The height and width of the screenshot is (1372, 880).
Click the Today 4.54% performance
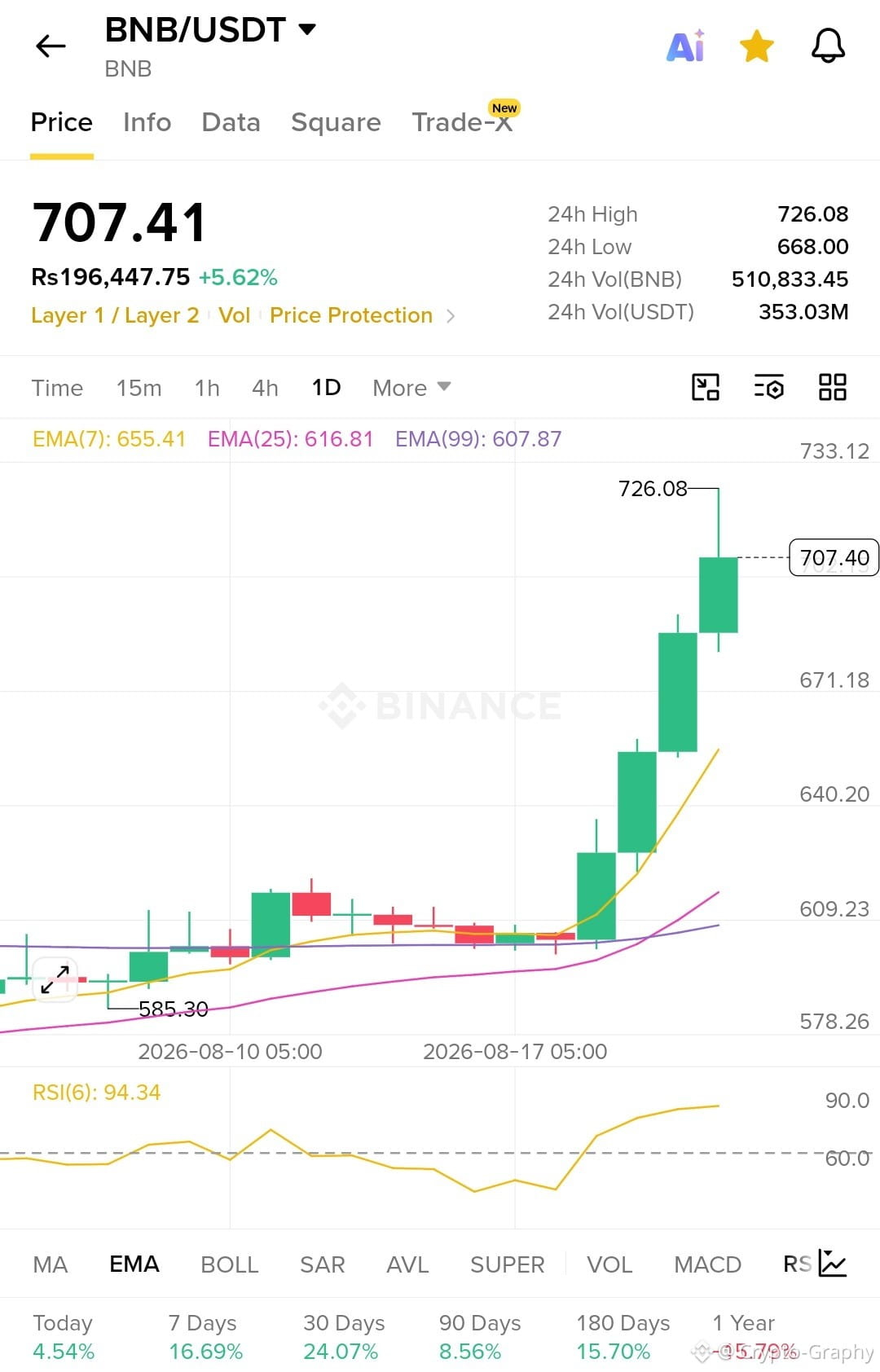(x=64, y=1337)
